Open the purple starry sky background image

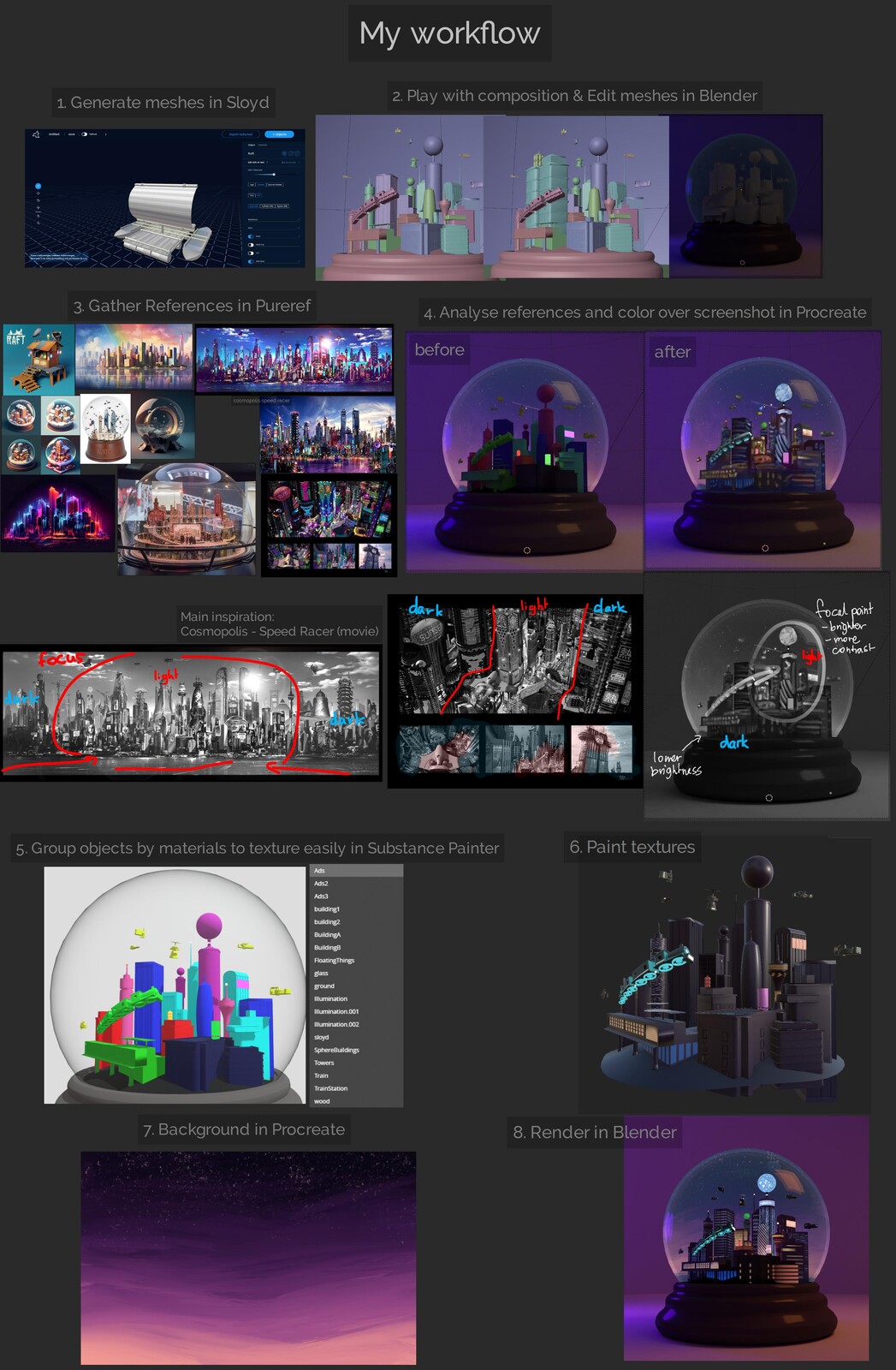(248, 1258)
